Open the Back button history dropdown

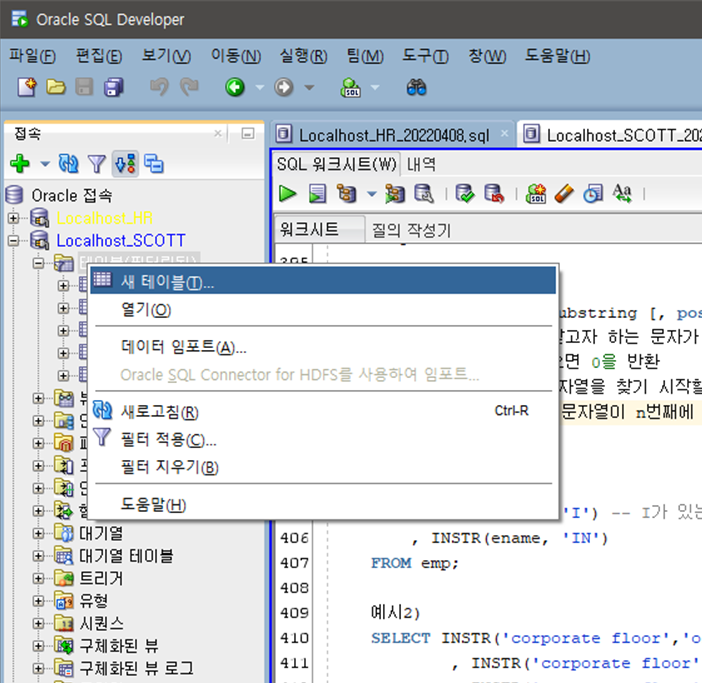pos(260,87)
